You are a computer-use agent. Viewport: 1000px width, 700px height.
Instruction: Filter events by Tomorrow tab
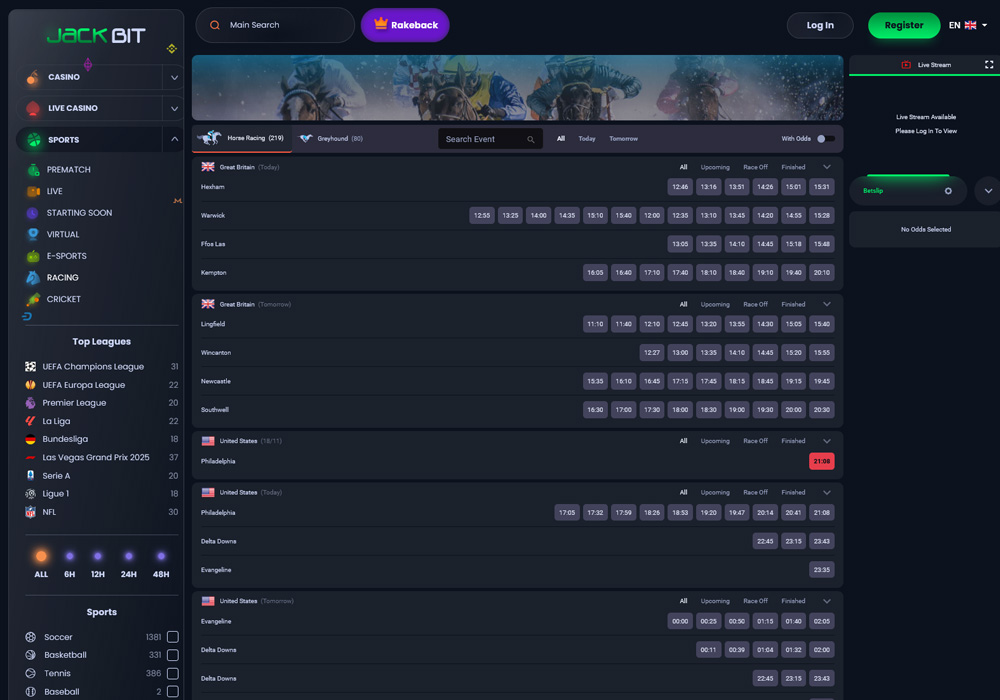click(623, 139)
